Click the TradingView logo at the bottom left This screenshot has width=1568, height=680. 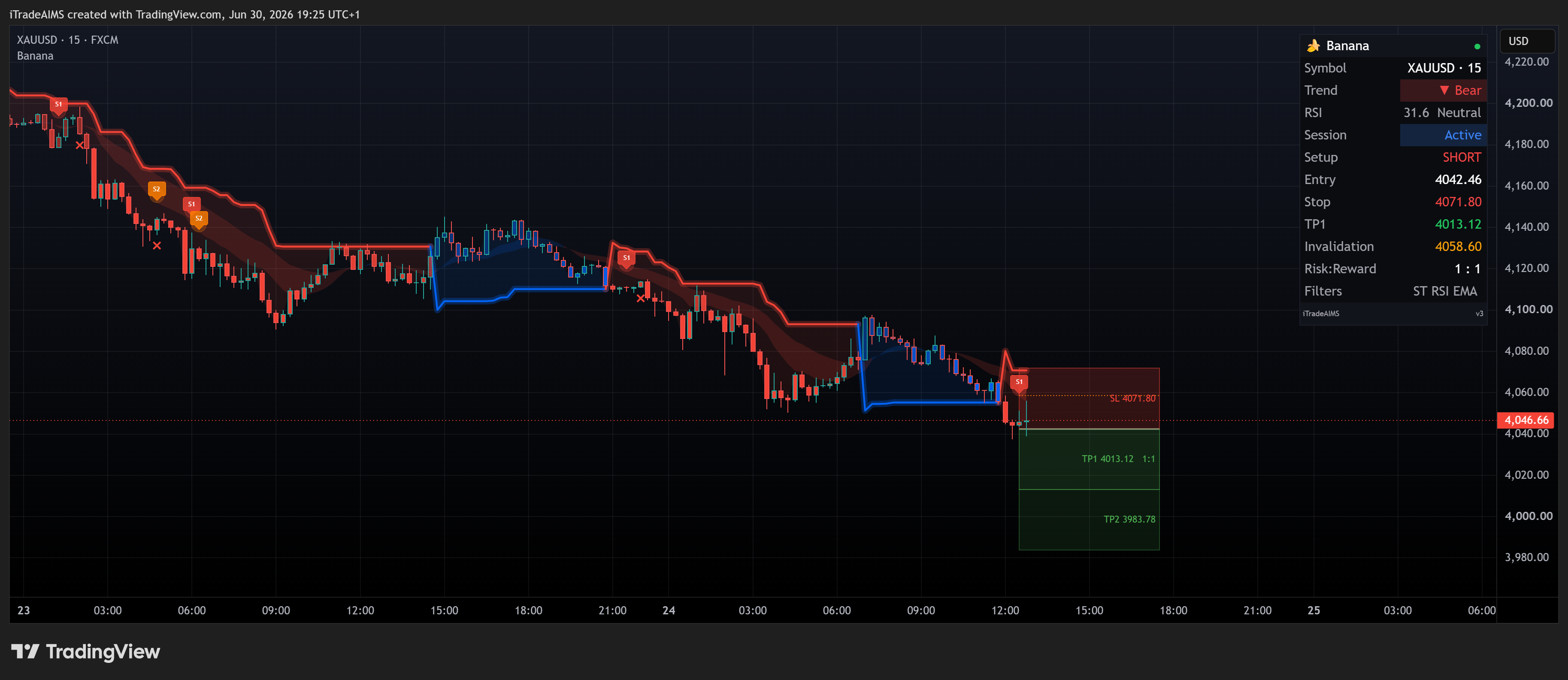85,651
